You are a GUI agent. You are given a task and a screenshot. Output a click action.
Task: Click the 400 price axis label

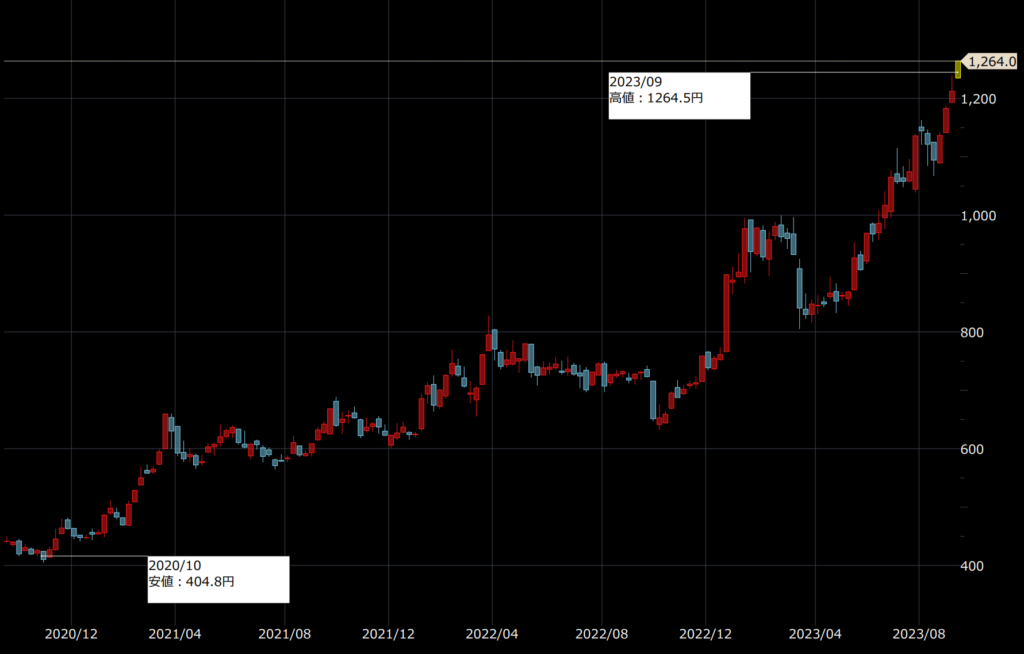[x=972, y=566]
